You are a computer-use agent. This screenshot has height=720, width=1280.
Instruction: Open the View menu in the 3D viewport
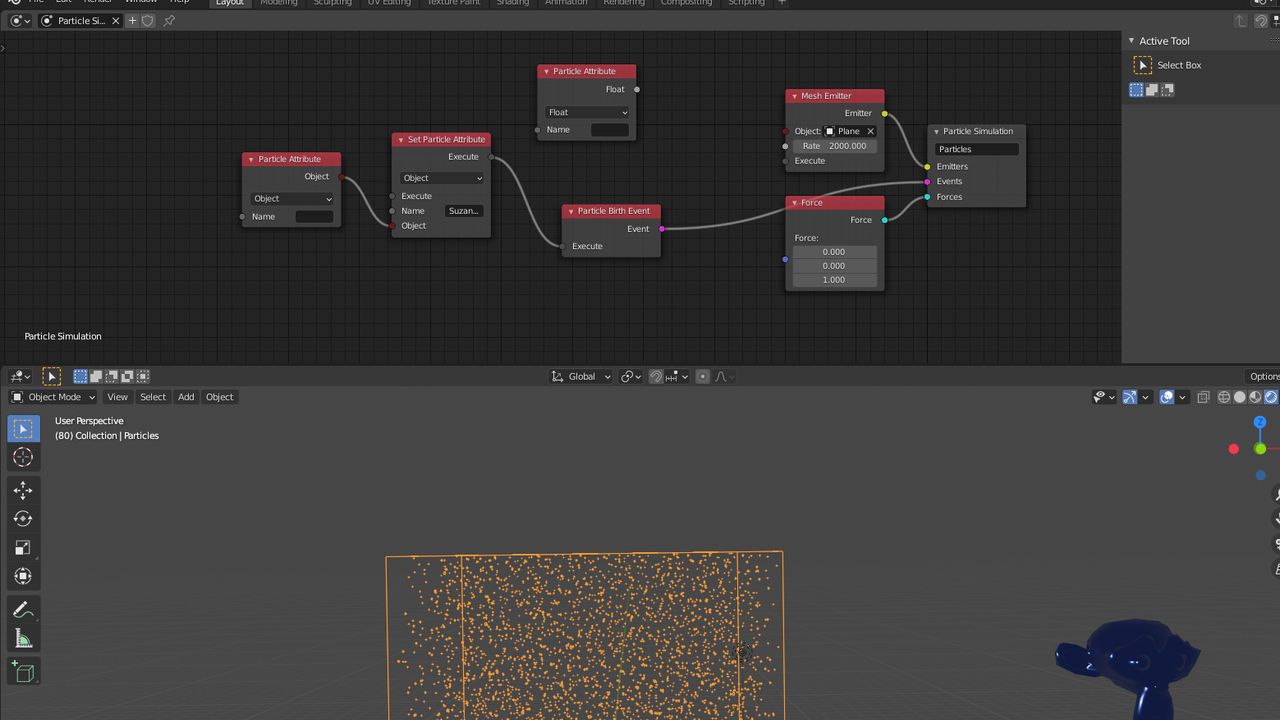117,397
